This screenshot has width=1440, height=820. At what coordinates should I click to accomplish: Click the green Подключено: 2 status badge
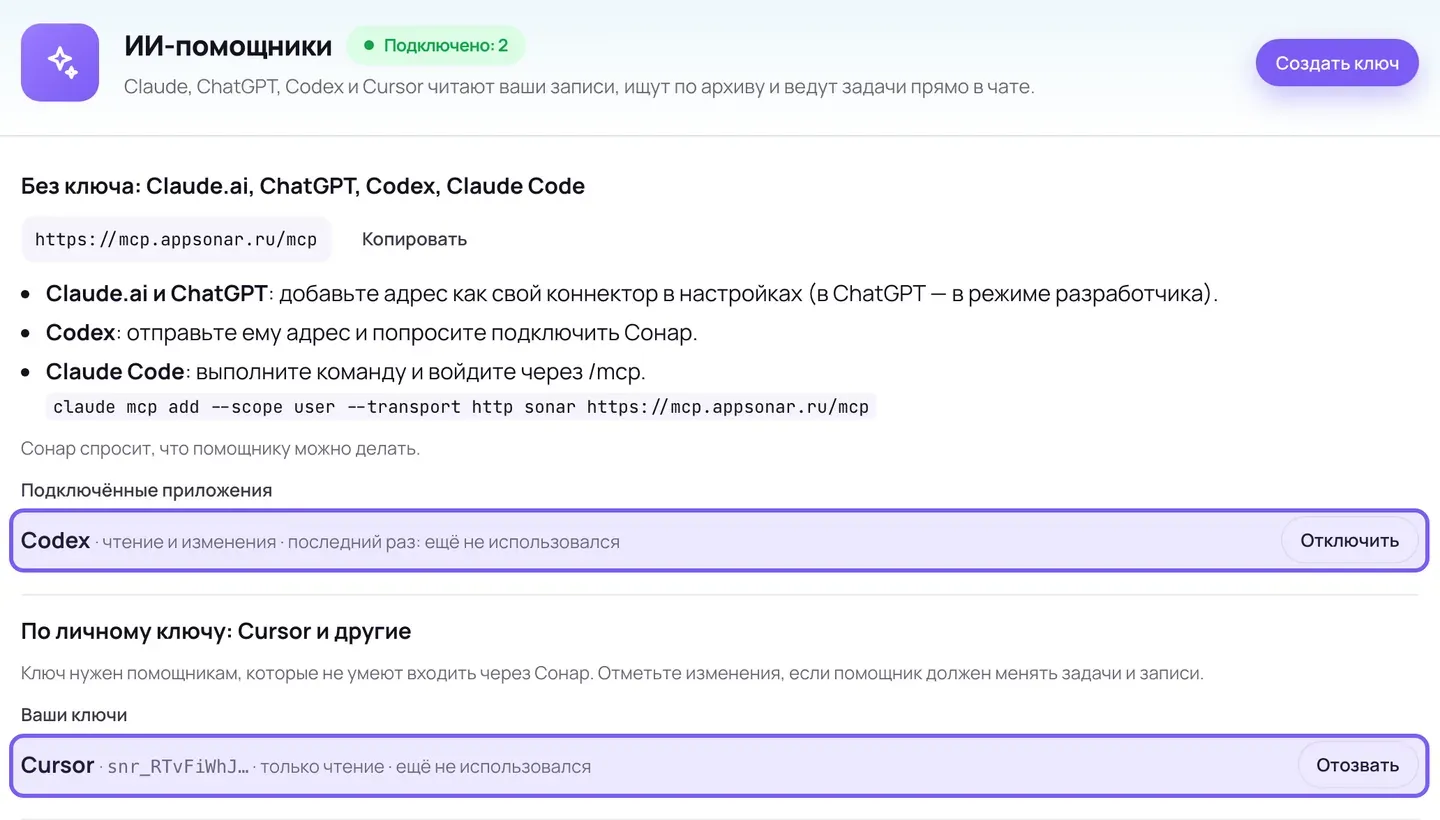pyautogui.click(x=436, y=46)
